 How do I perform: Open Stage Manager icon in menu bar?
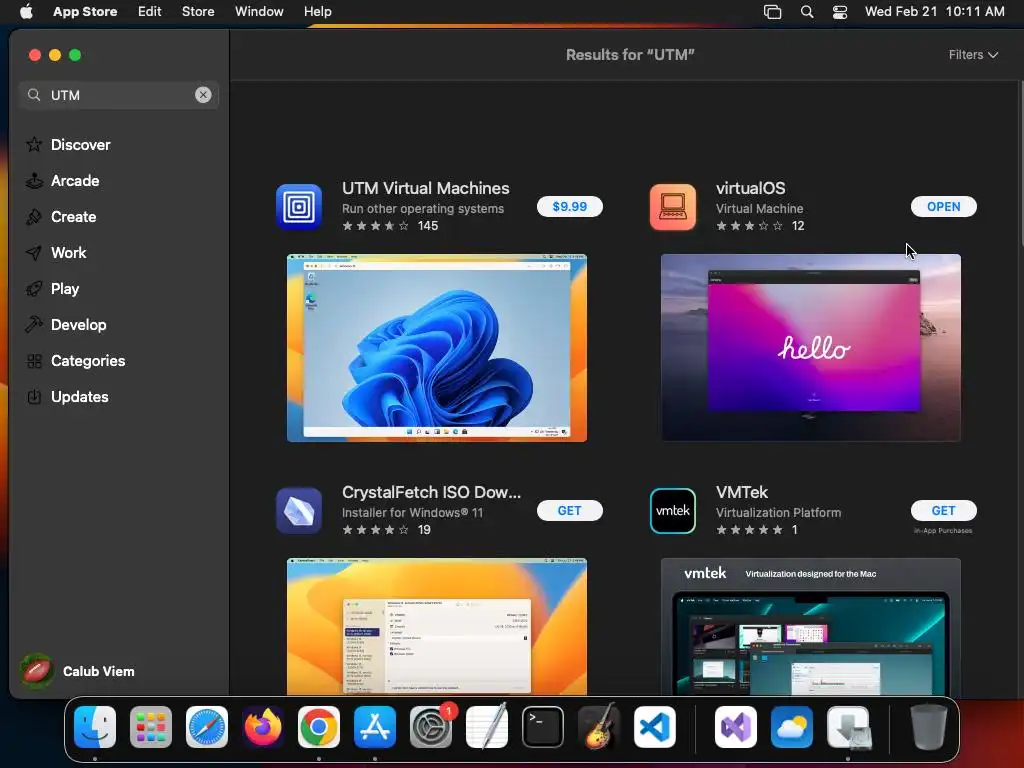tap(772, 11)
